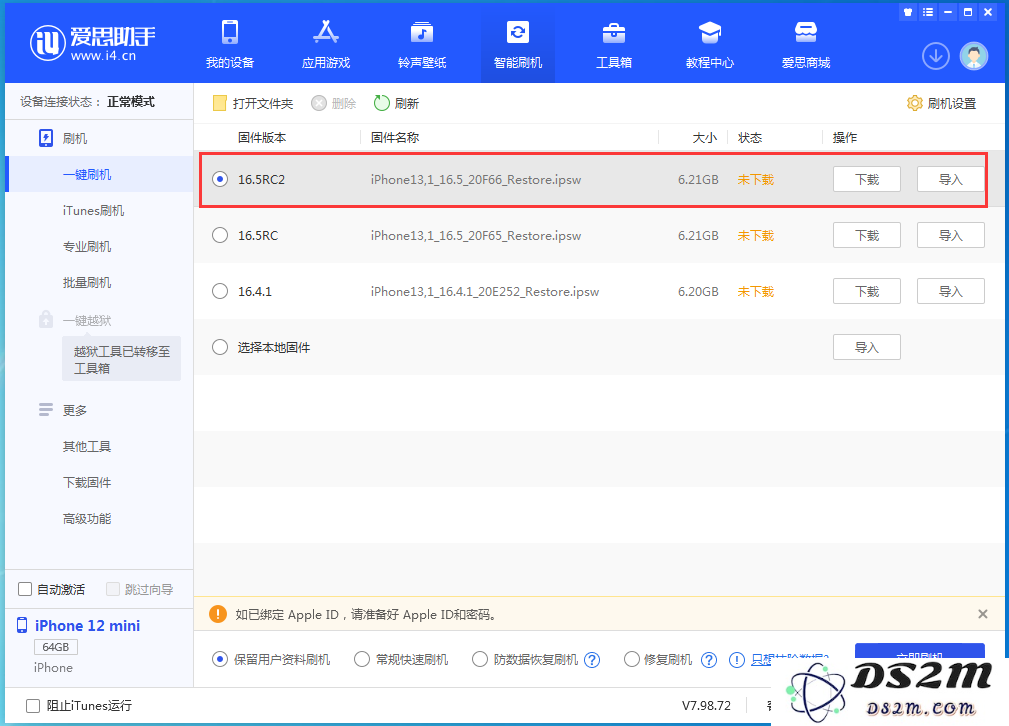Open 其他工具 in the sidebar
Viewport: 1009px width, 726px height.
(x=87, y=446)
